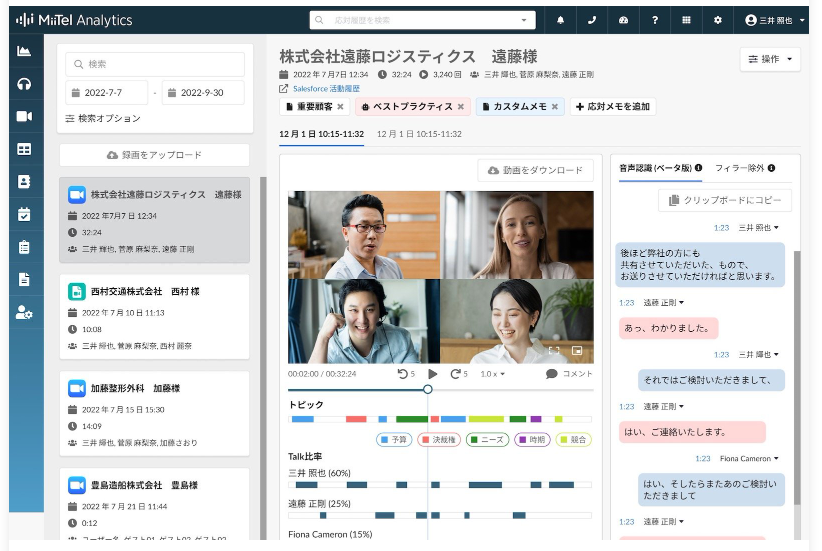Click the transcript message それではご検討いただきまして、
The height and width of the screenshot is (551, 822).
[x=711, y=380]
